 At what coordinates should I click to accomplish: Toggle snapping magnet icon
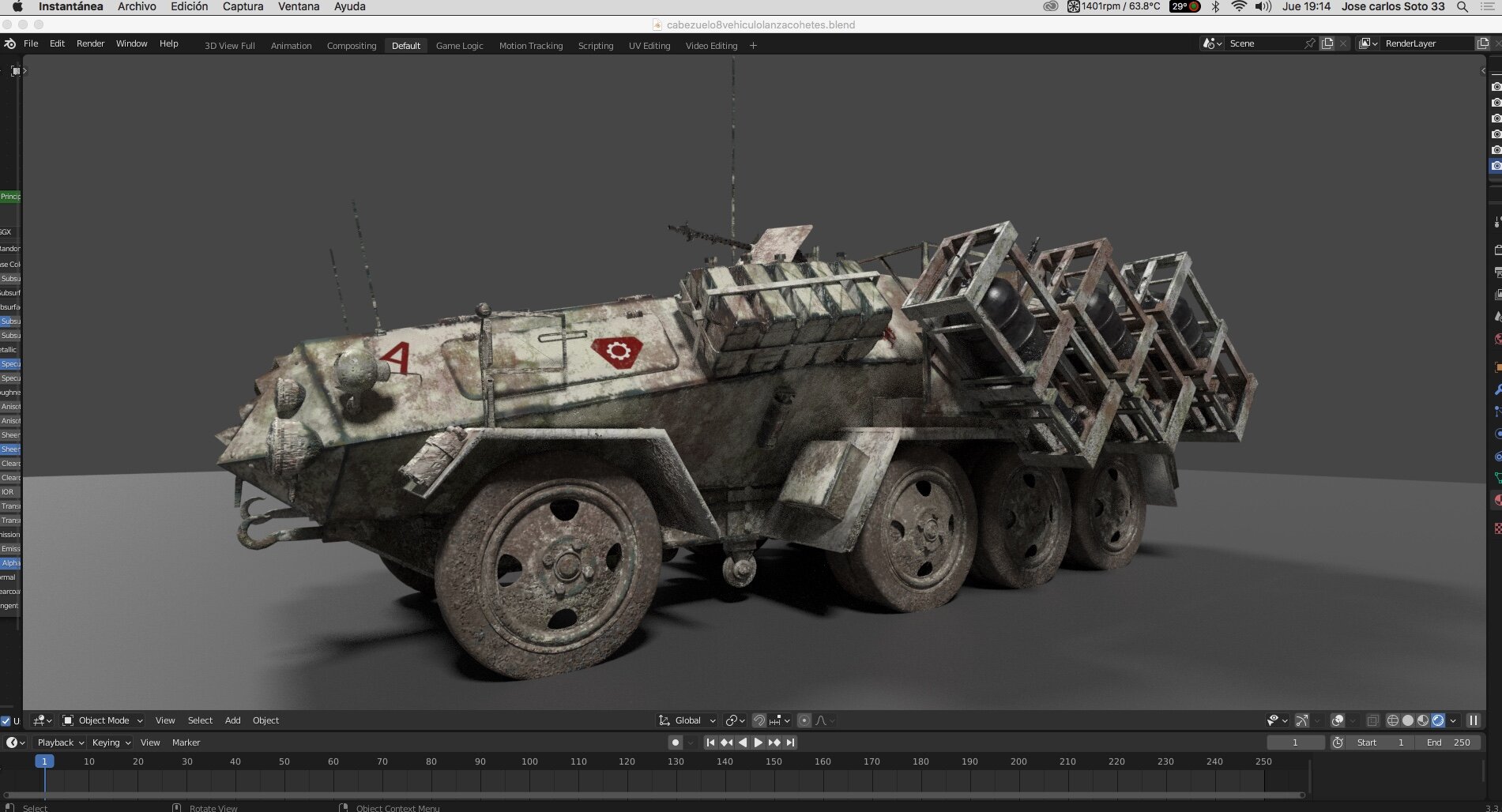point(759,720)
